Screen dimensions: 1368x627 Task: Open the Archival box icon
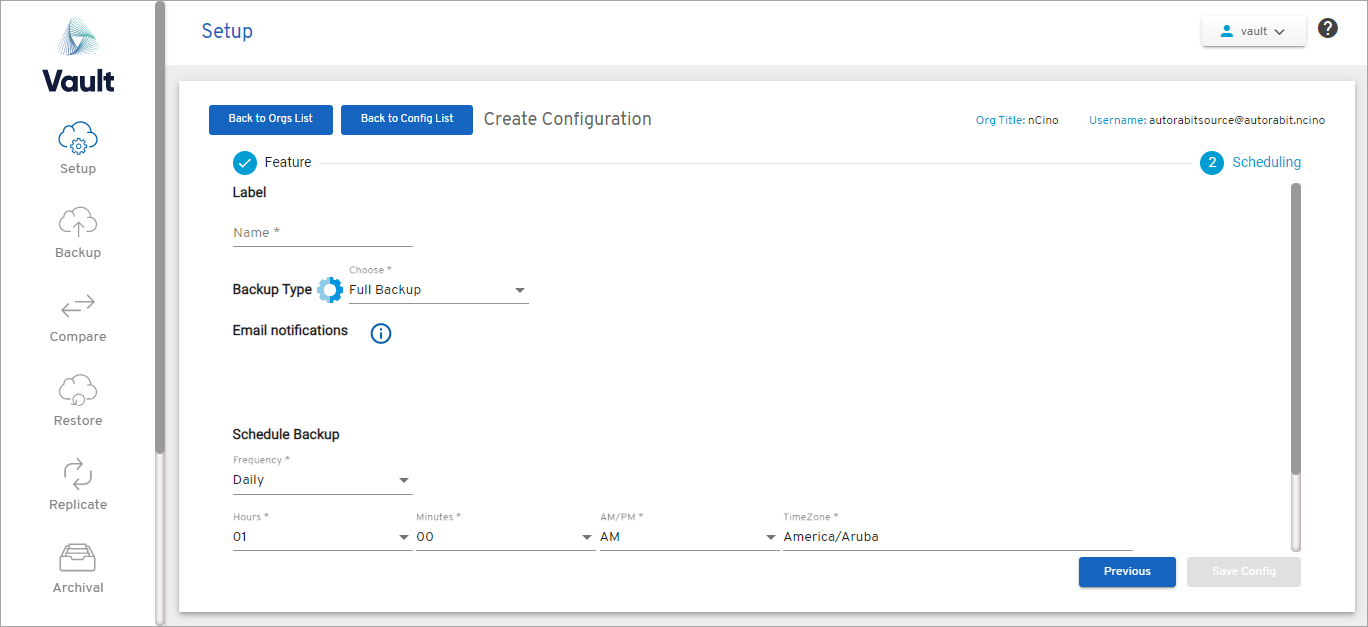78,558
